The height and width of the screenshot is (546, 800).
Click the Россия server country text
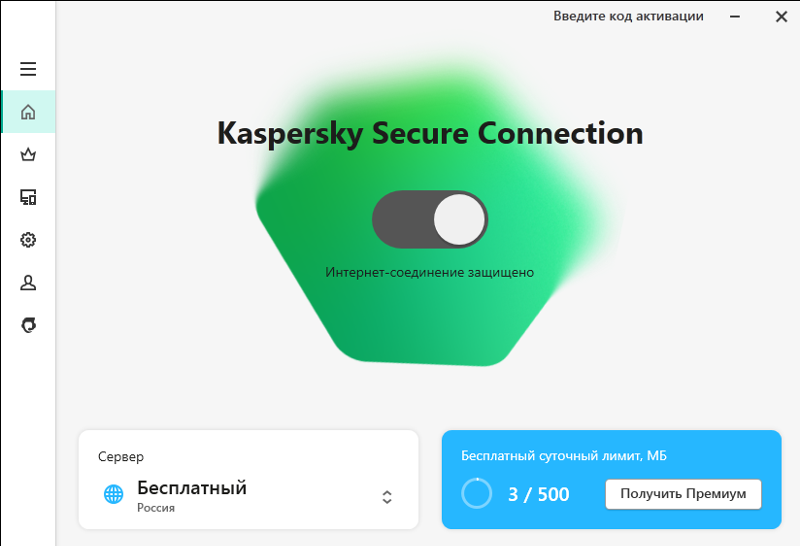pyautogui.click(x=156, y=509)
